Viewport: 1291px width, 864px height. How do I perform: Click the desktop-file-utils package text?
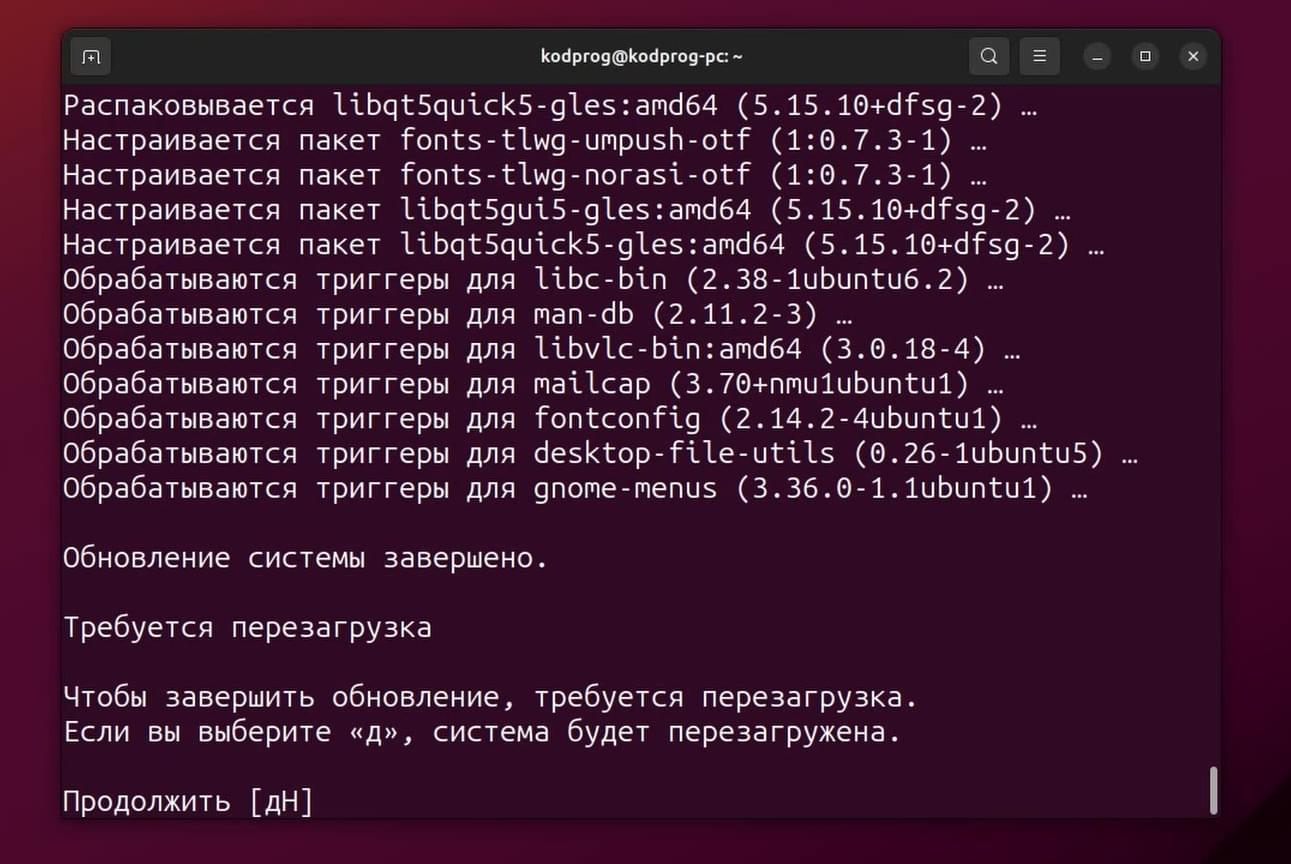[684, 454]
